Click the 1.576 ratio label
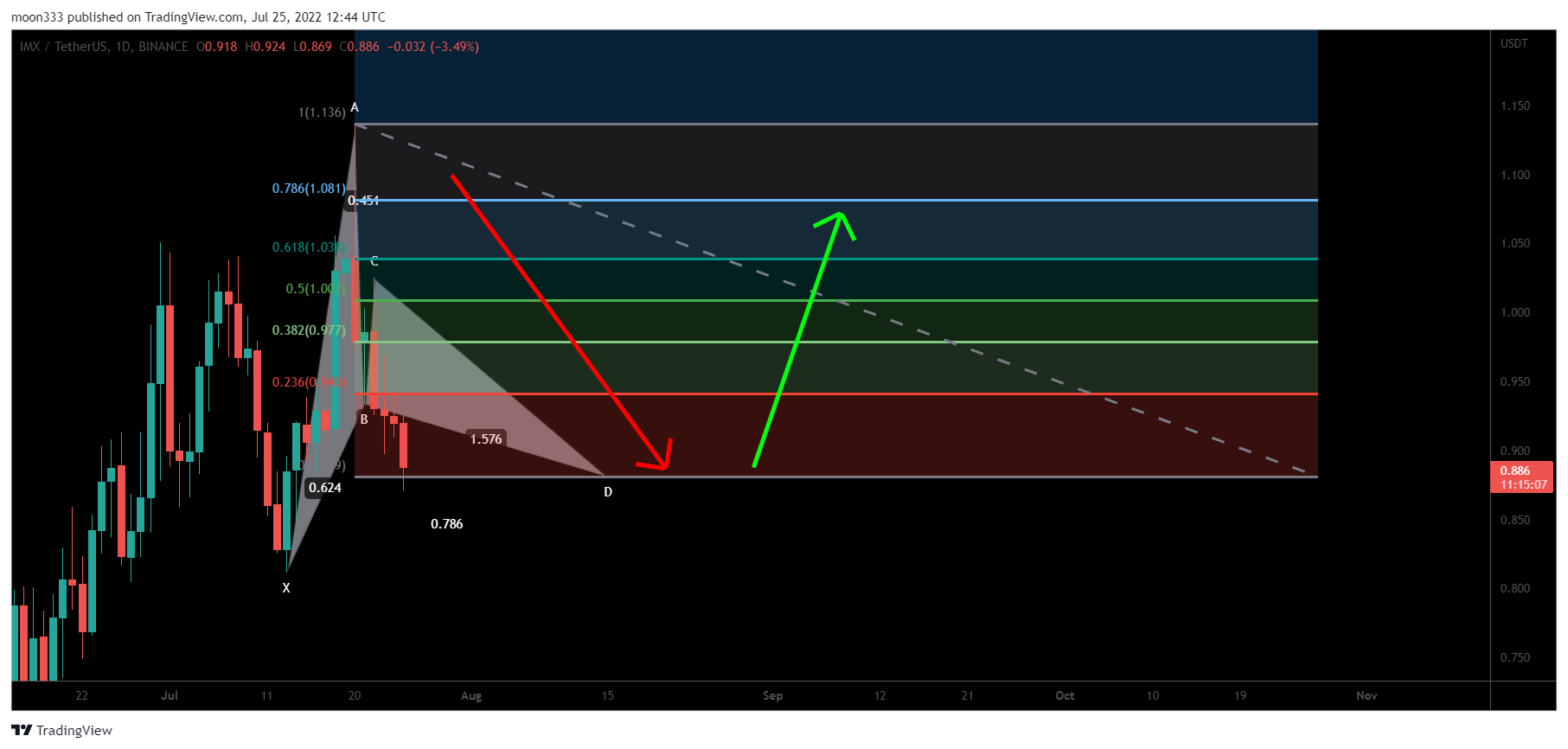The image size is (1568, 749). tap(486, 439)
